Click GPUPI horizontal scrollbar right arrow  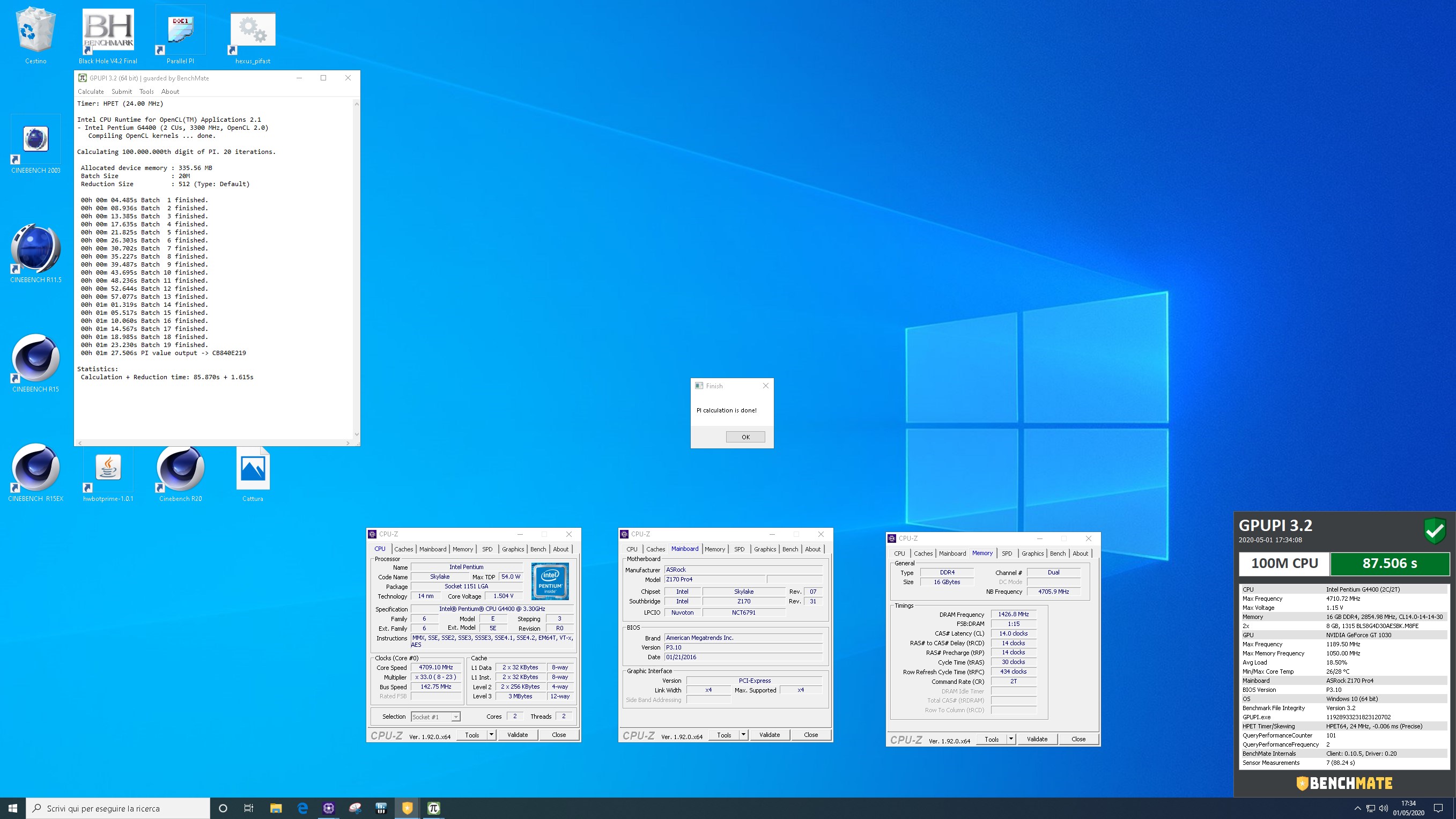[x=348, y=442]
